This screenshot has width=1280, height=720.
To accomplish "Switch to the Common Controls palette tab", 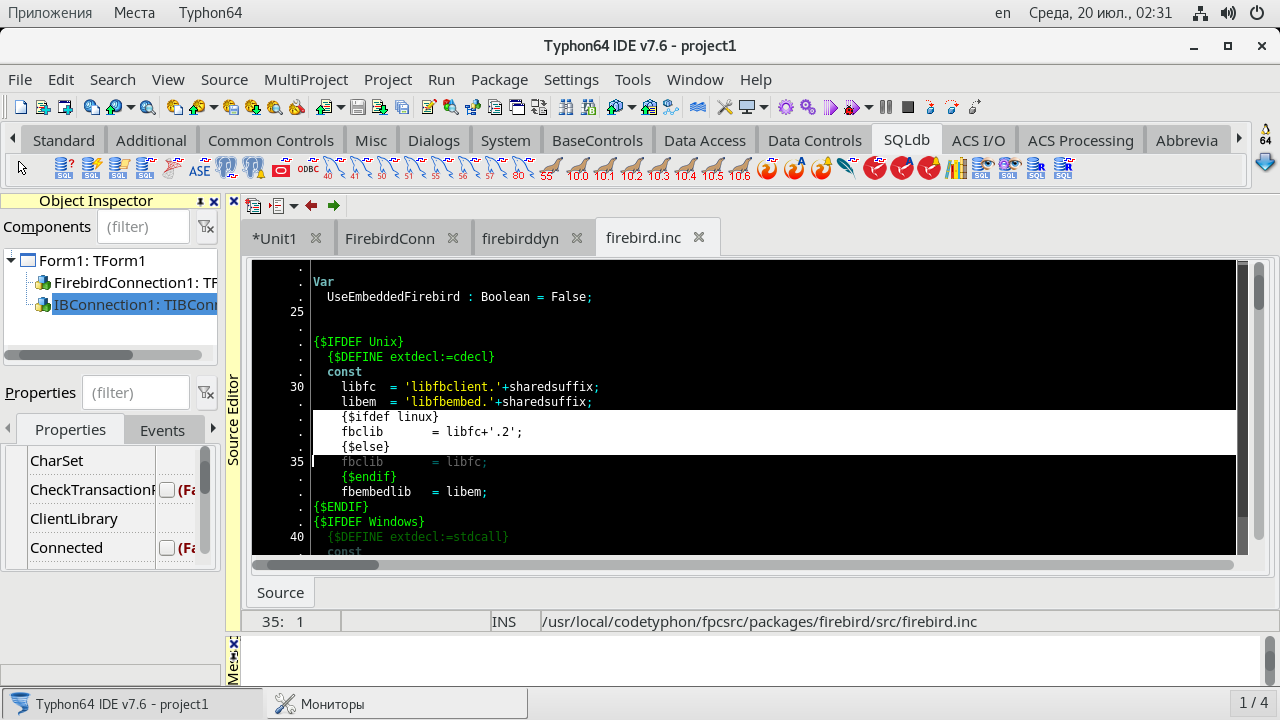I will 271,140.
